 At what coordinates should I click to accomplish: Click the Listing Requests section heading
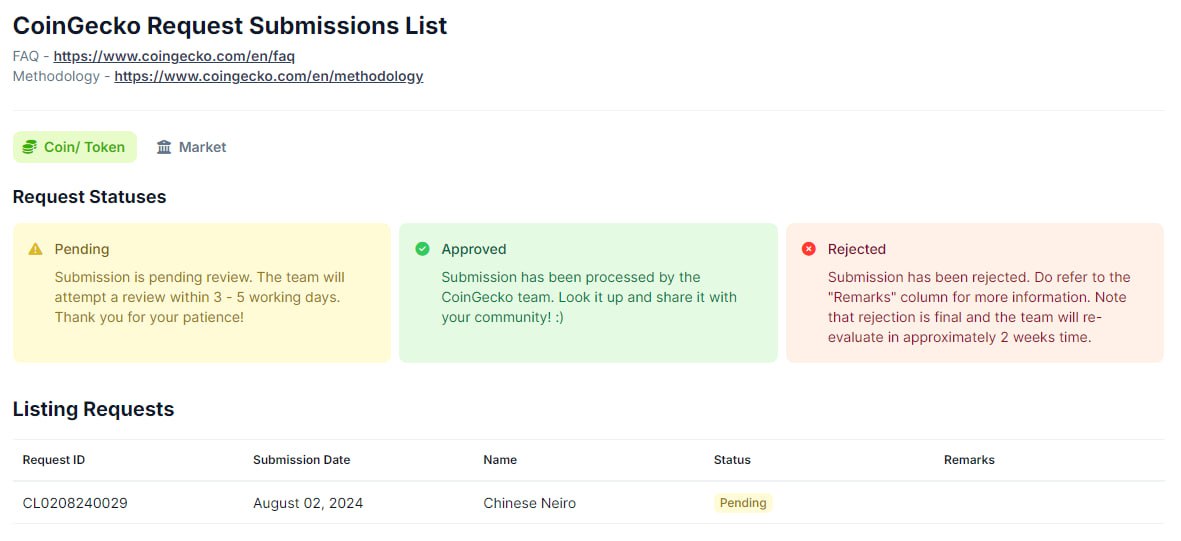(x=93, y=409)
